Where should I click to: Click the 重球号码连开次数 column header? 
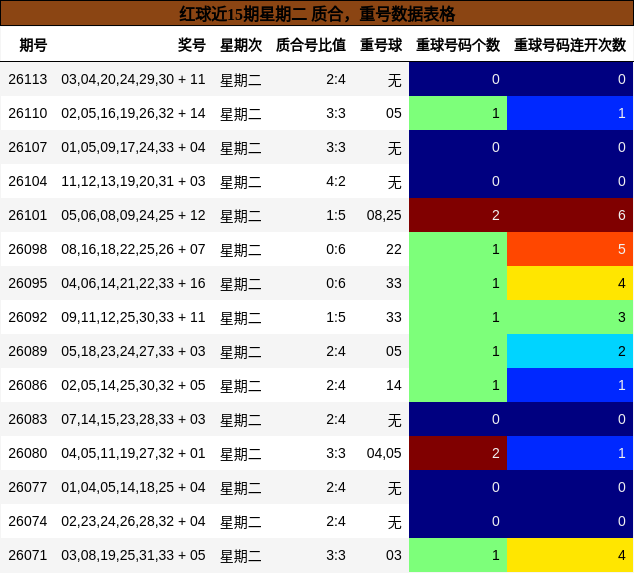tap(570, 45)
